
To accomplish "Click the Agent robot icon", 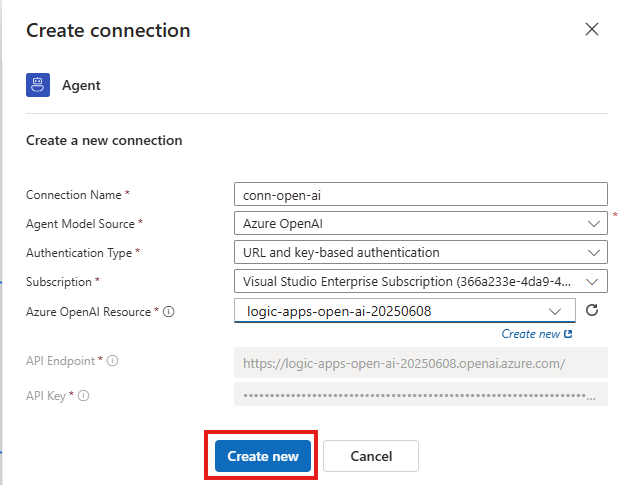I will click(38, 85).
